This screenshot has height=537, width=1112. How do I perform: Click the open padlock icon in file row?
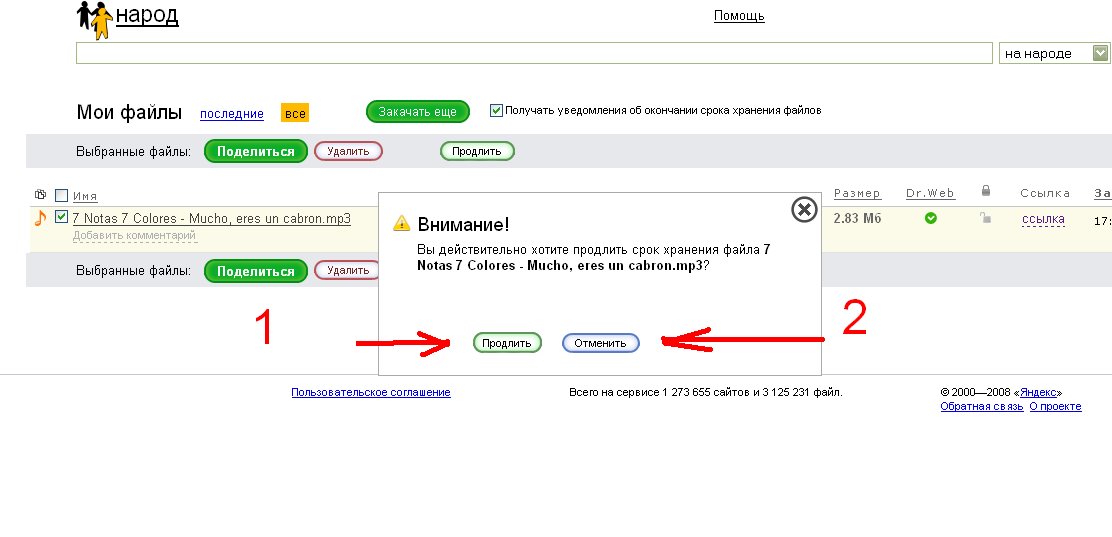(985, 218)
